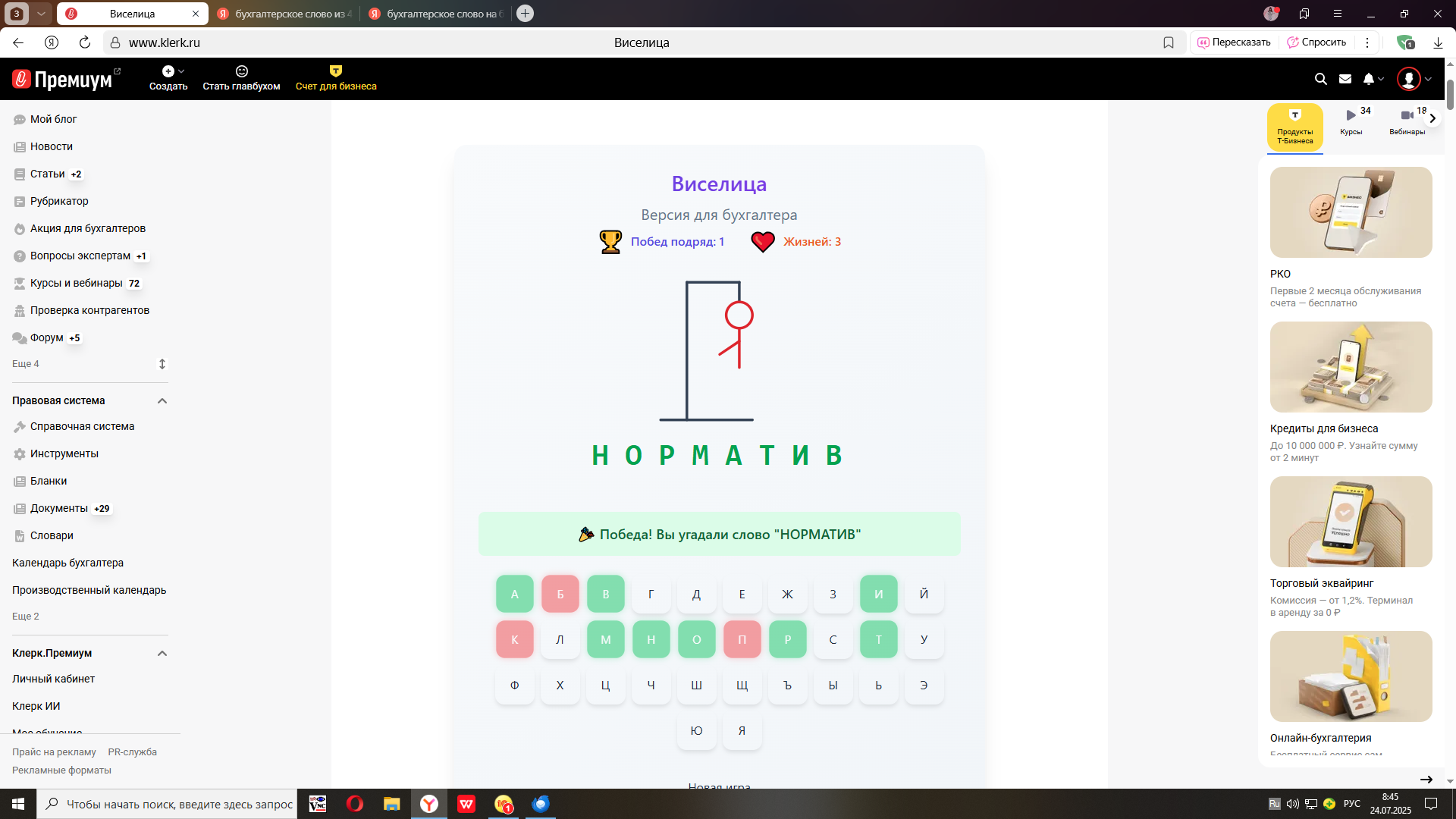Open Производственный календарь link
This screenshot has width=1456, height=819.
[x=89, y=590]
